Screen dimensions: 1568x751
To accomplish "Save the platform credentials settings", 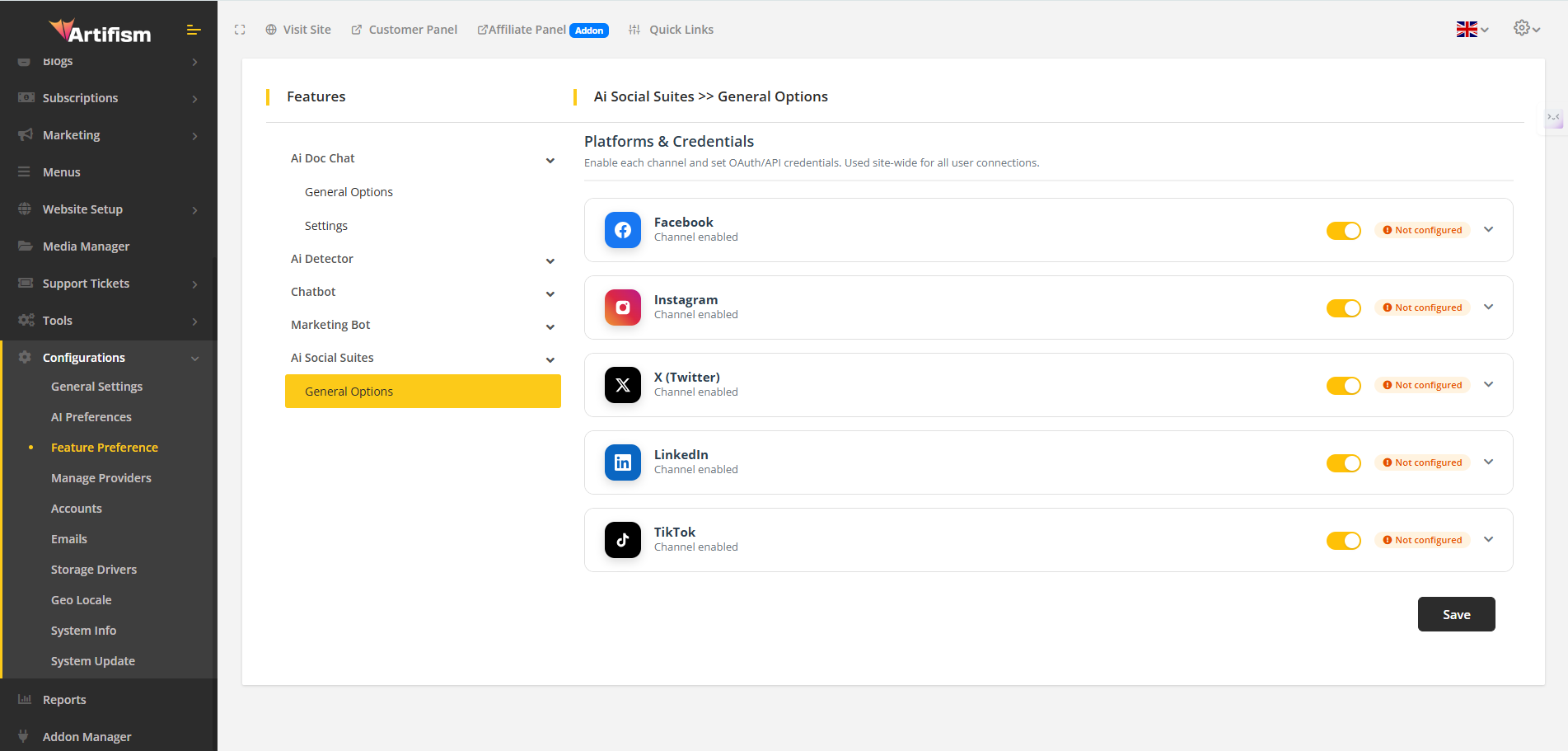I will (x=1456, y=614).
